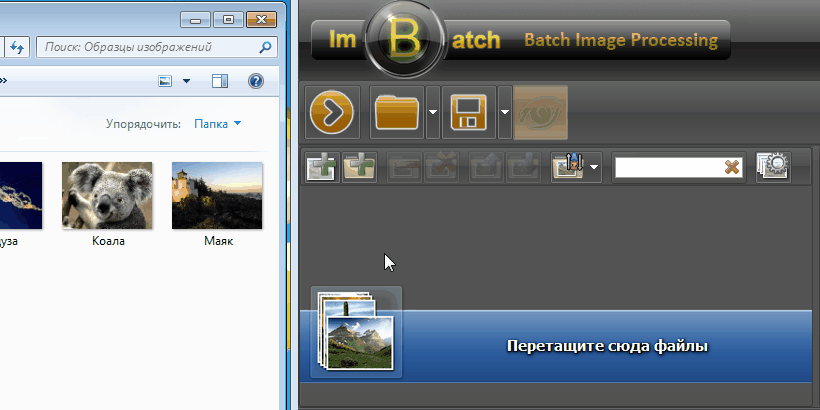The height and width of the screenshot is (410, 820).
Task: Open the stacked images gear settings
Action: click(773, 166)
